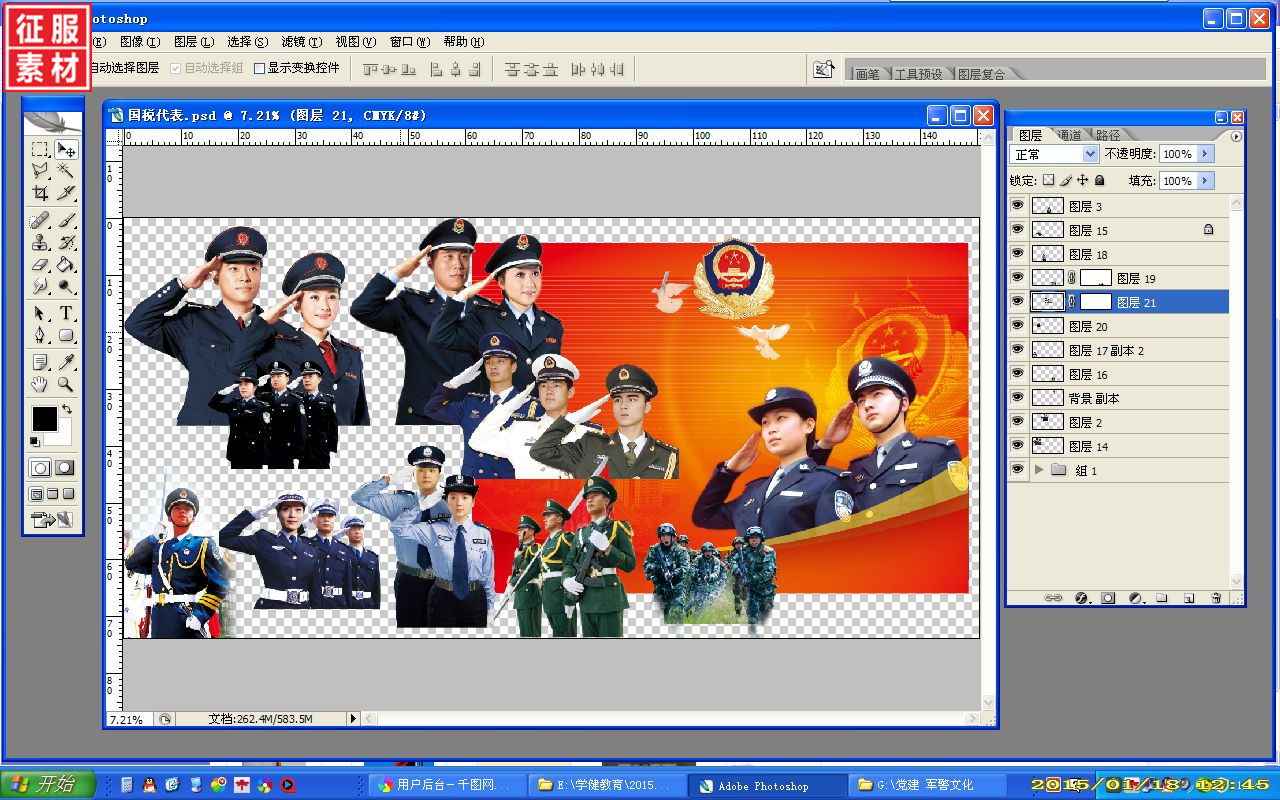Select the Rounded Rectangle shape tool
This screenshot has width=1280, height=800.
click(x=66, y=335)
